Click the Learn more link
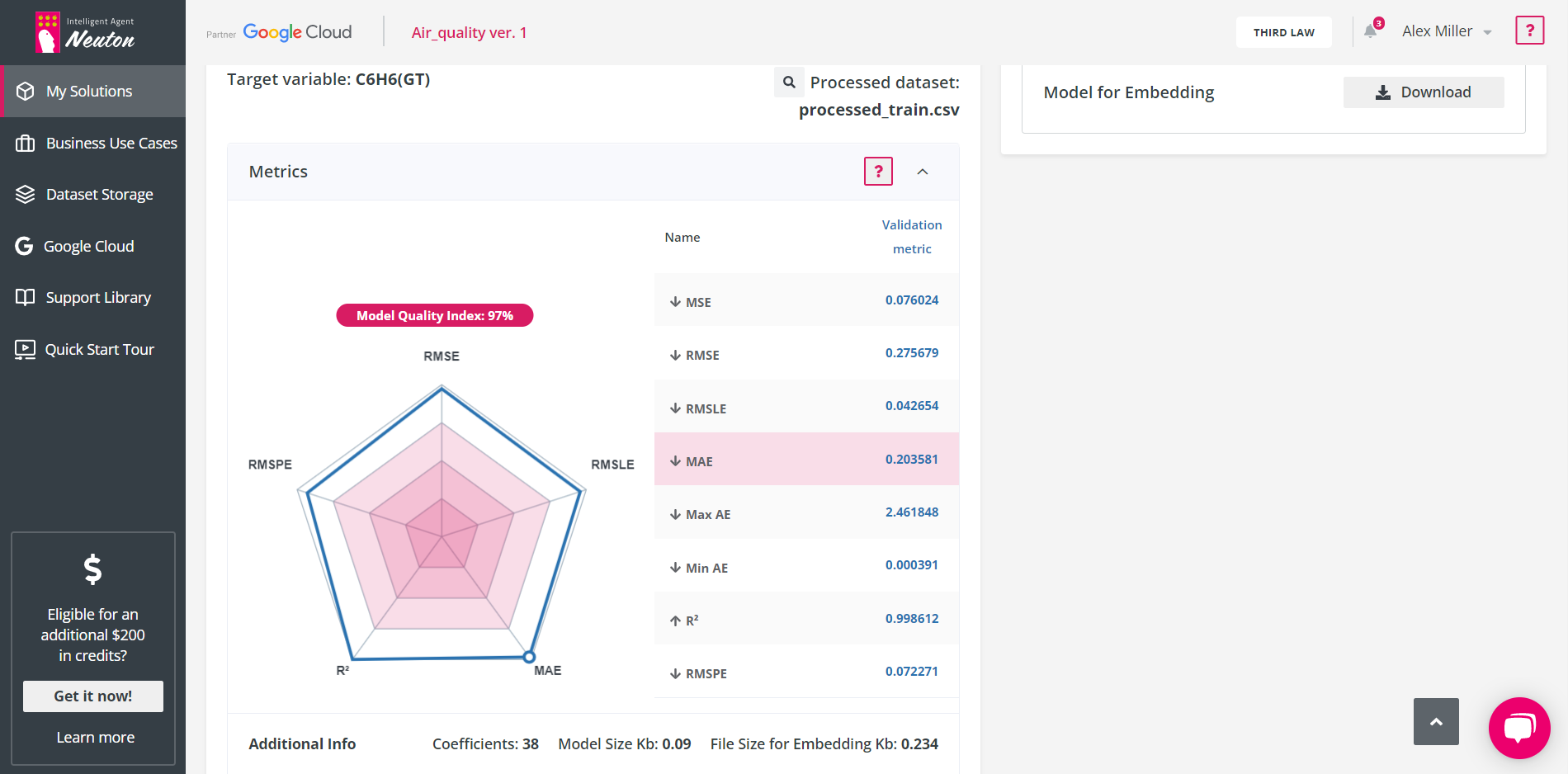Image resolution: width=1568 pixels, height=774 pixels. click(95, 738)
